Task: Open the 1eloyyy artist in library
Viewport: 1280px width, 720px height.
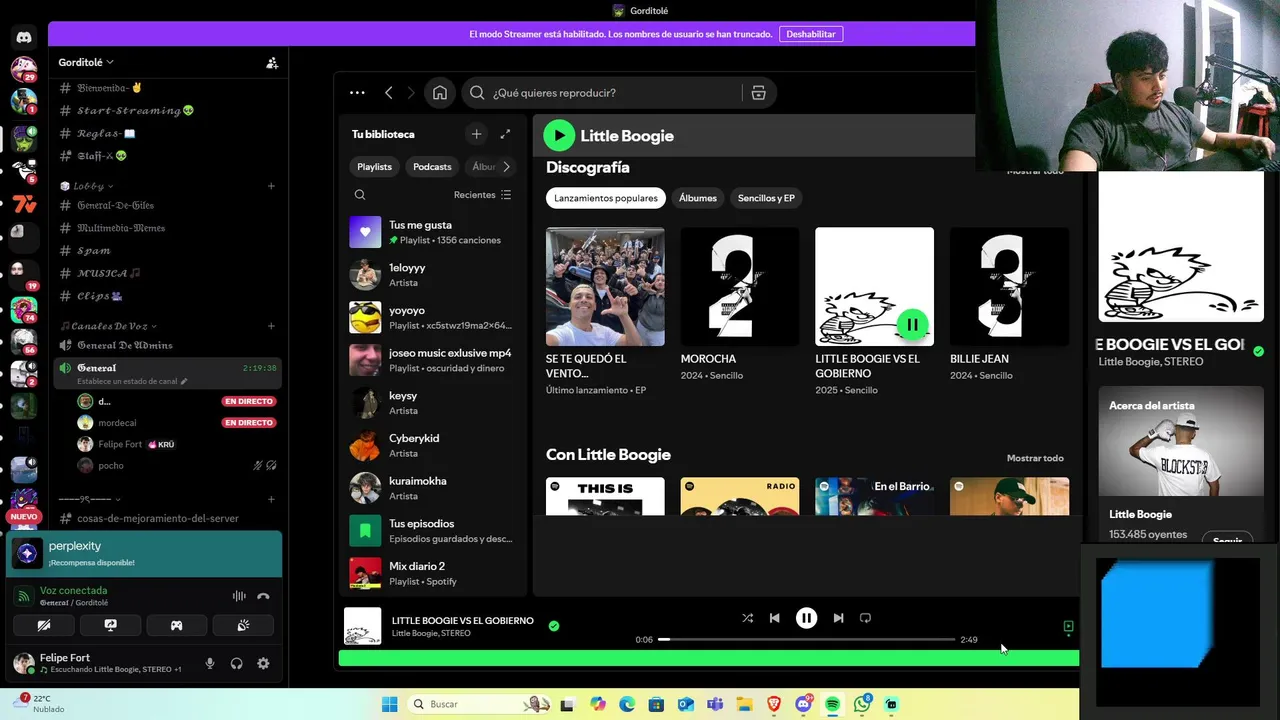Action: pyautogui.click(x=432, y=275)
